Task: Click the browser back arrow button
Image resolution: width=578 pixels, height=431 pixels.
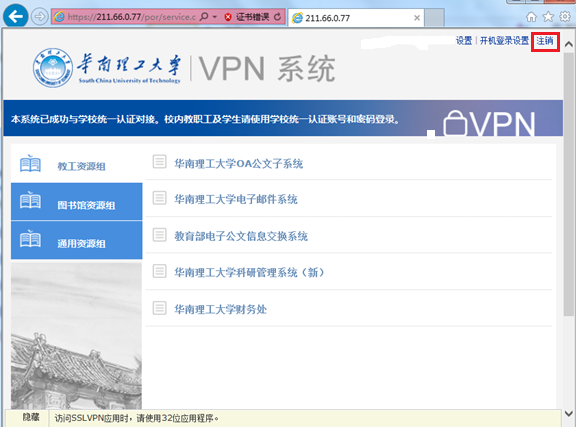Action: click(x=15, y=16)
